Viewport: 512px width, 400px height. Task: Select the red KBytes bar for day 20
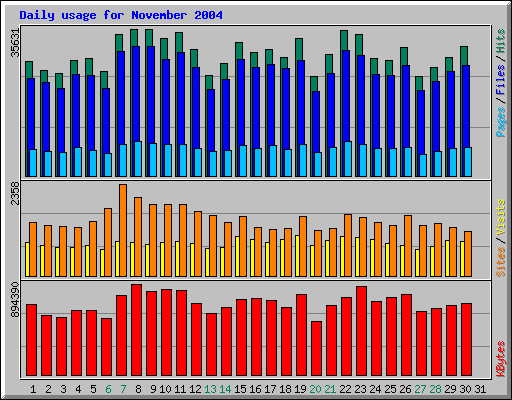click(x=317, y=349)
